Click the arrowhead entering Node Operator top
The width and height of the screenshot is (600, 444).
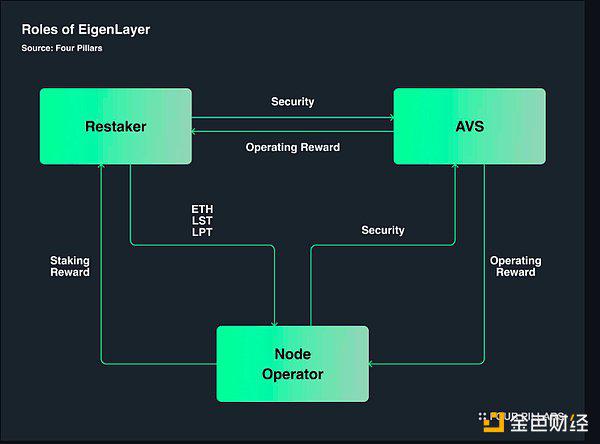(x=274, y=324)
